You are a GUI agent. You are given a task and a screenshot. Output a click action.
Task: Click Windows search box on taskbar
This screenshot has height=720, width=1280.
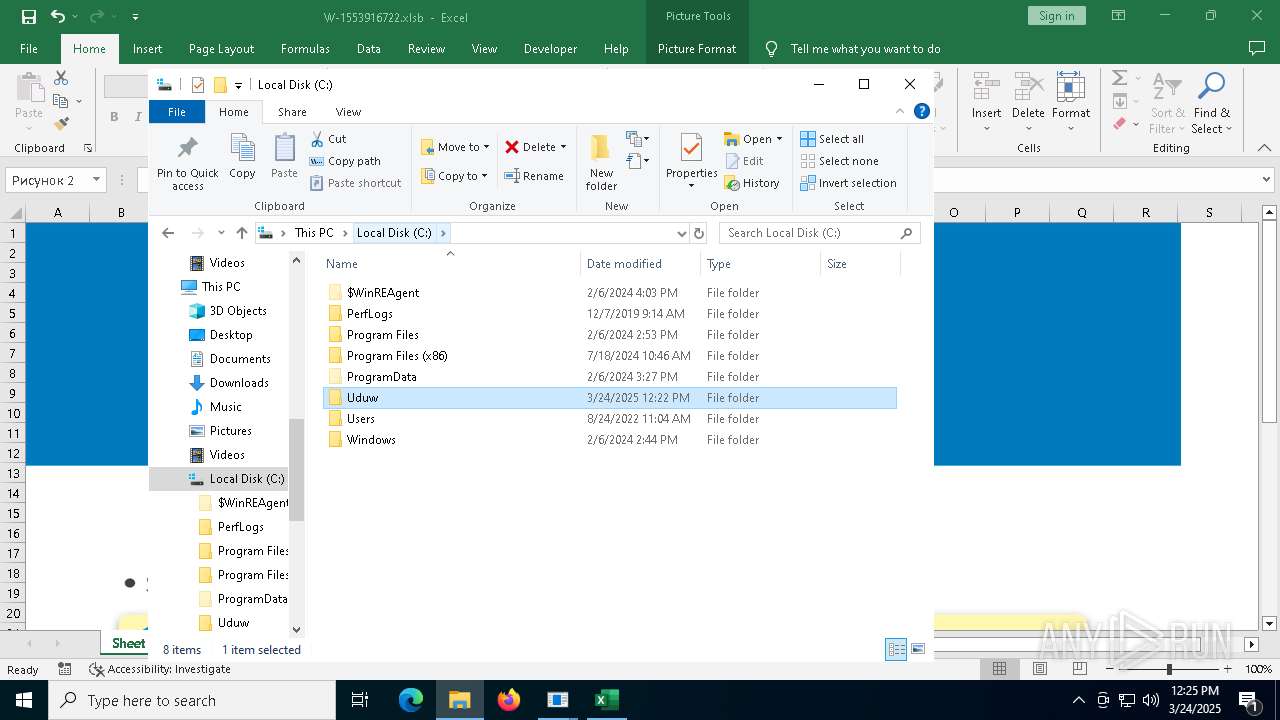(x=192, y=700)
